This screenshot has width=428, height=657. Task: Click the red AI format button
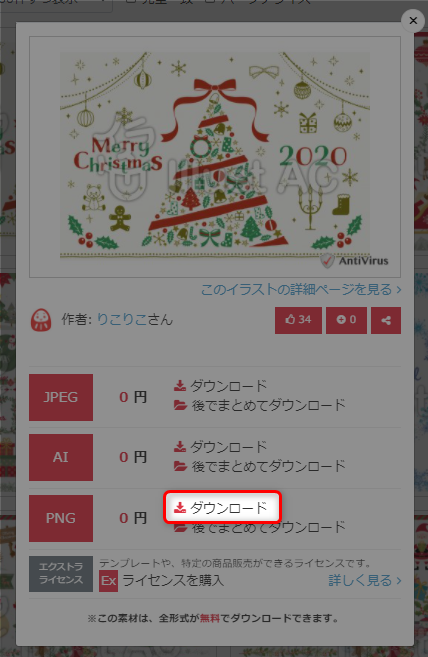pos(61,457)
